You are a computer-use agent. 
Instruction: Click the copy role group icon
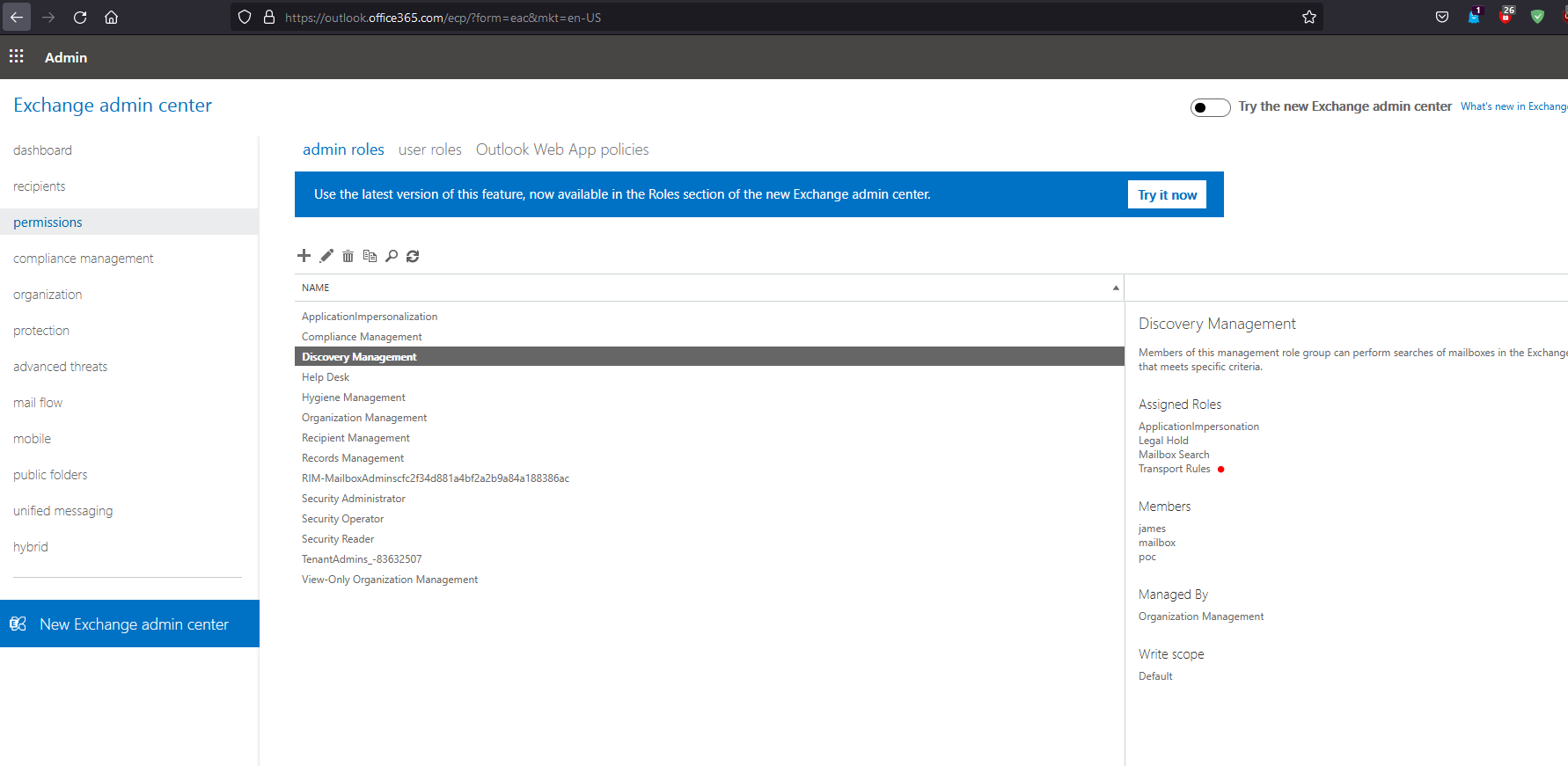(x=370, y=256)
